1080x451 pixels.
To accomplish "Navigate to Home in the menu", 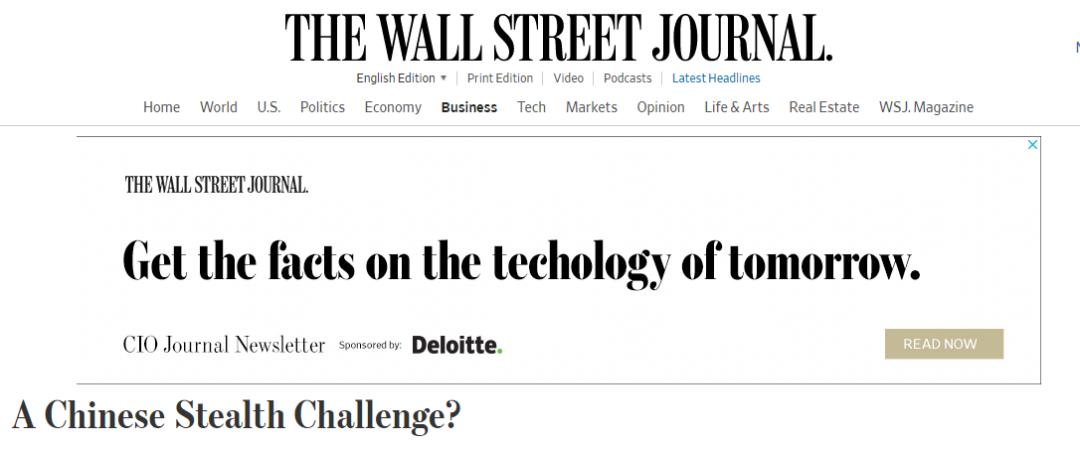I will point(161,107).
